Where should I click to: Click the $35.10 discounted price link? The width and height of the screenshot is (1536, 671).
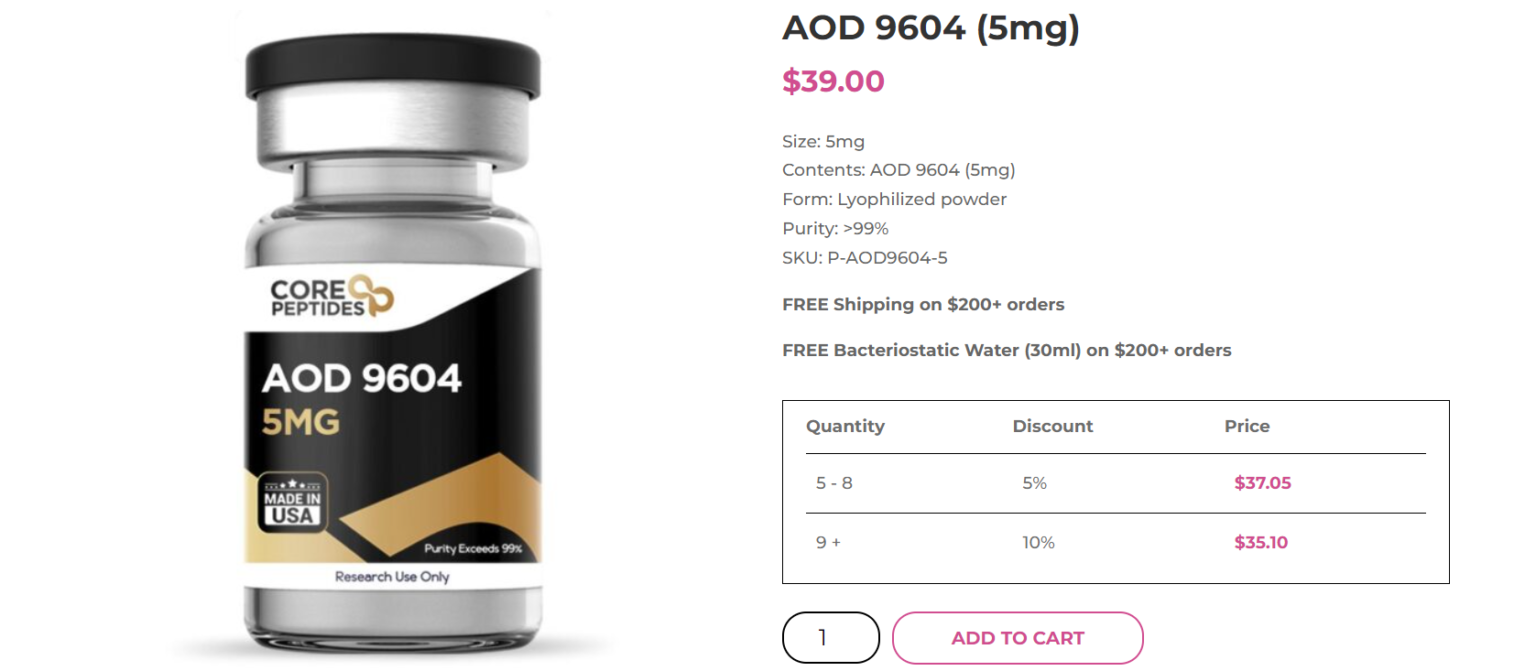tap(1261, 542)
